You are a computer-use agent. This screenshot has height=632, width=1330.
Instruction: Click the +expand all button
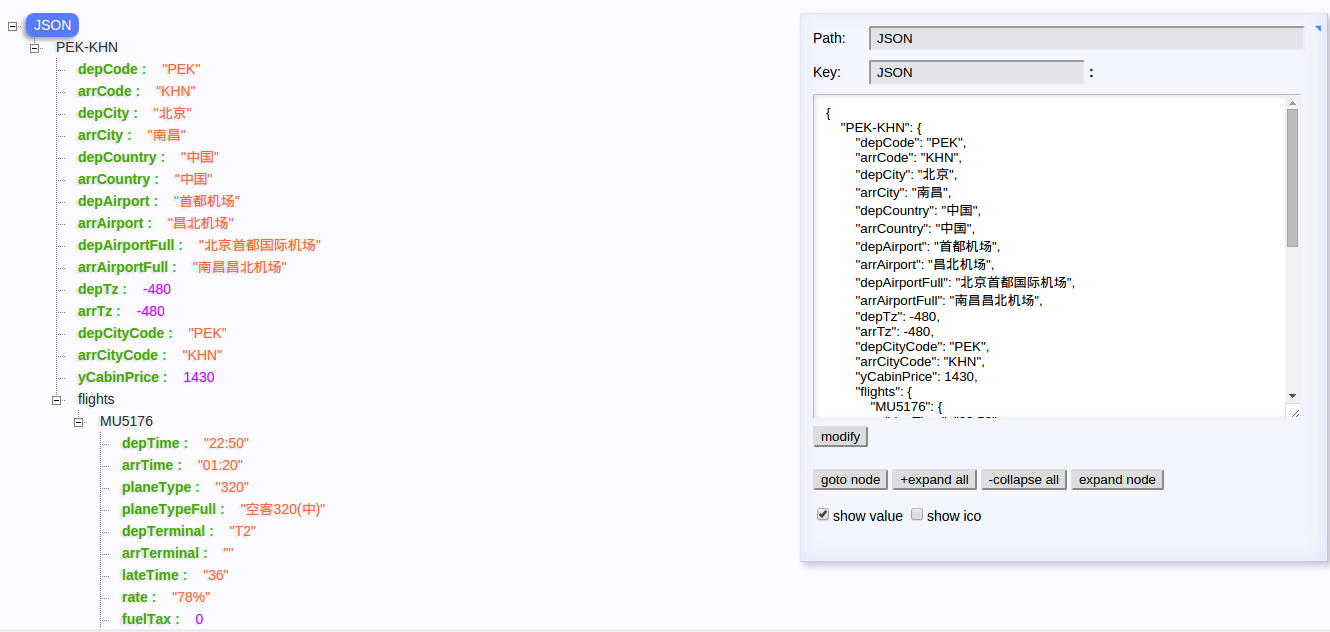point(934,480)
